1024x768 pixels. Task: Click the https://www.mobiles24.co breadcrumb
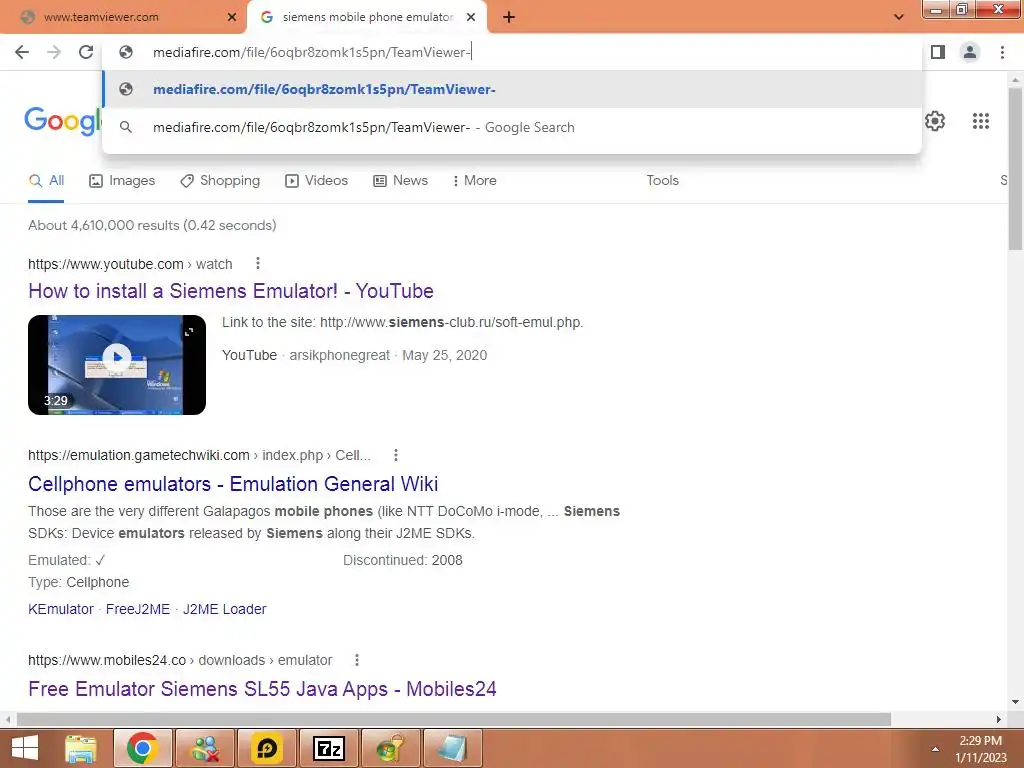[x=180, y=660]
